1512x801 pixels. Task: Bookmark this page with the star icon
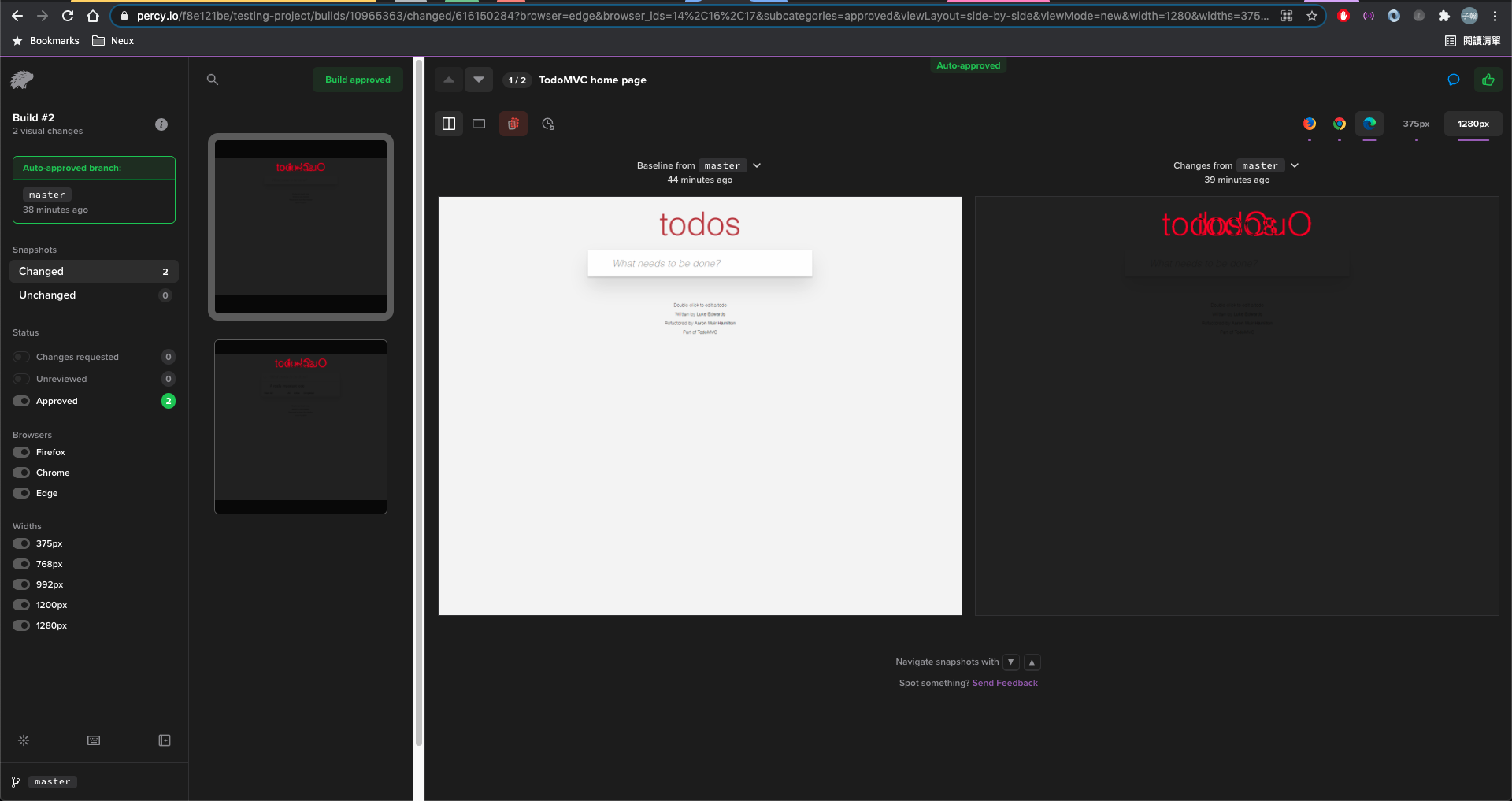coord(1312,16)
